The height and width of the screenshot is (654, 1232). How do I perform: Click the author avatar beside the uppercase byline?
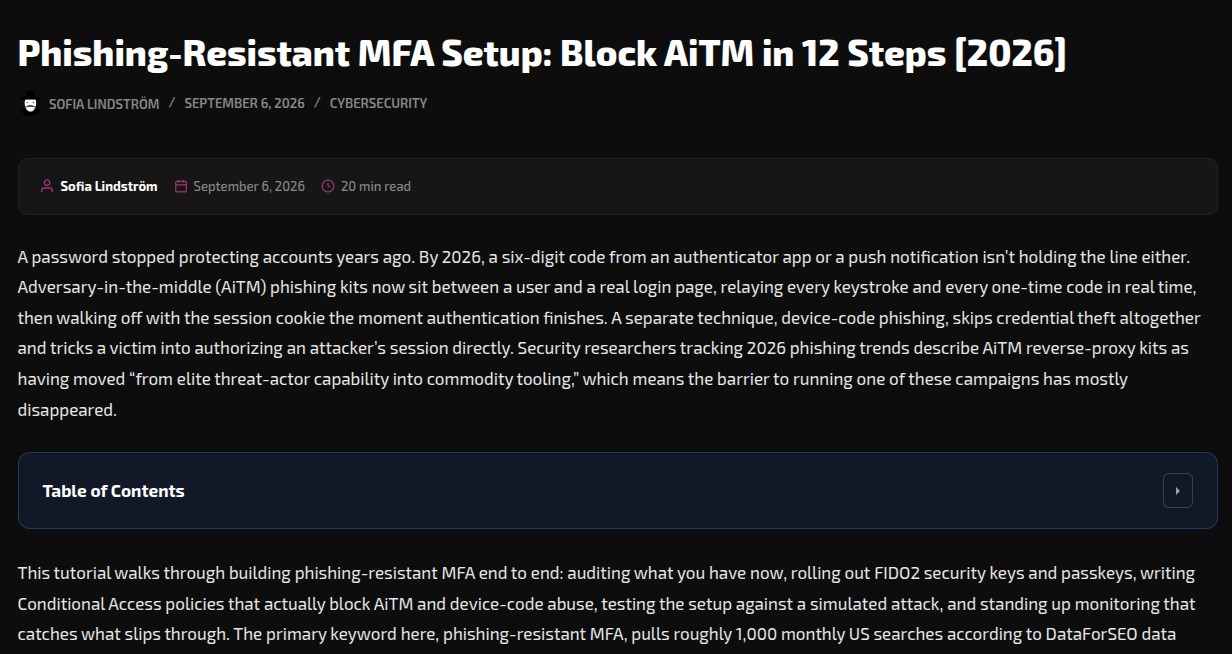tap(30, 103)
